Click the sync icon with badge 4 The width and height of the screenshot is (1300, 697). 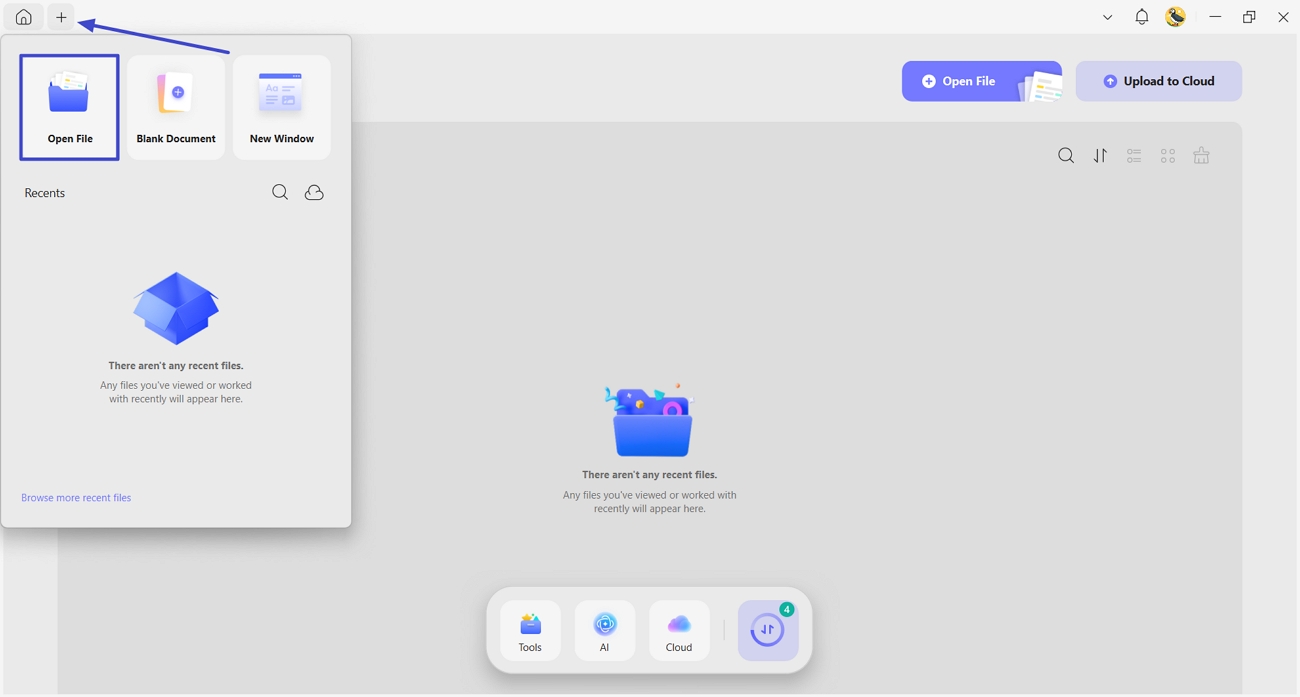[x=768, y=631]
